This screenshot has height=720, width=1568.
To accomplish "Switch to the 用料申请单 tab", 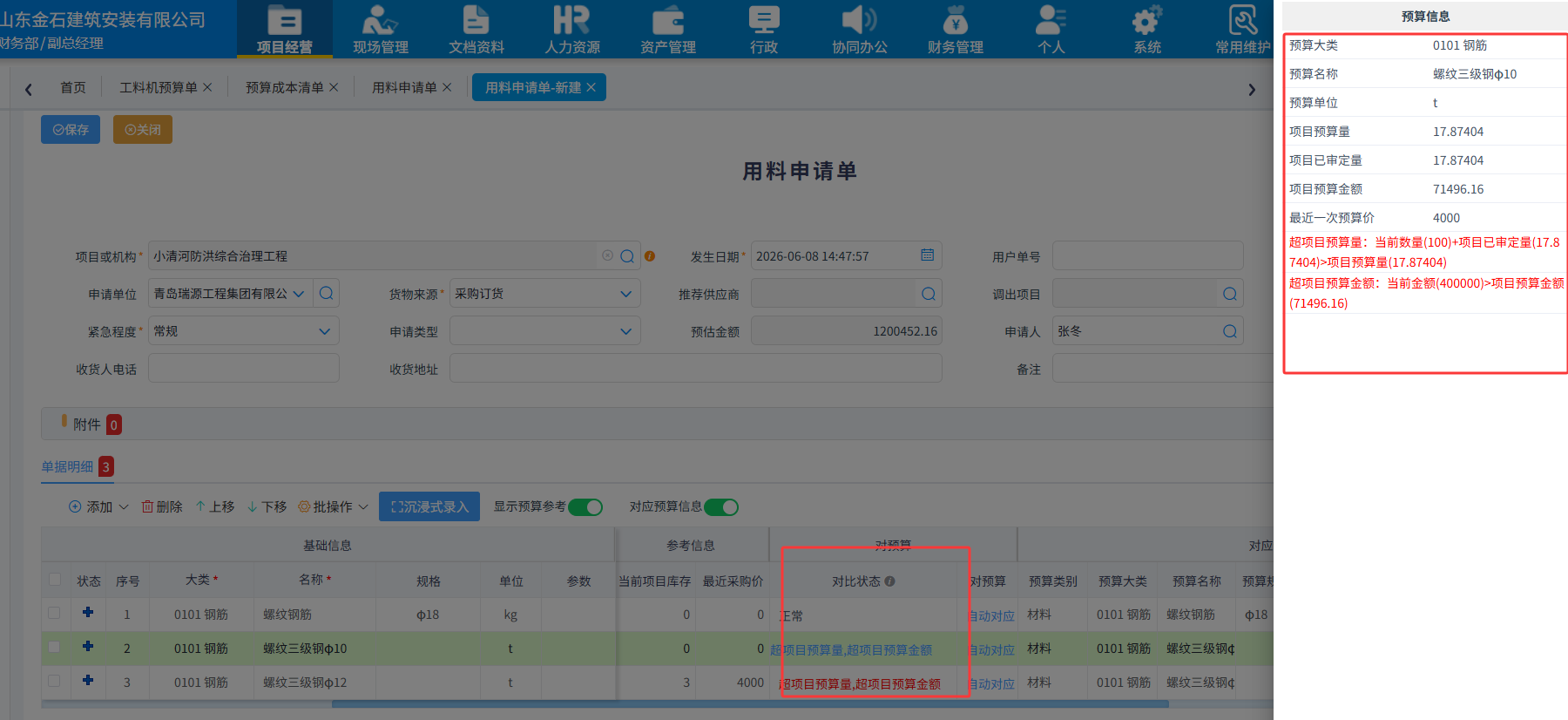I will pyautogui.click(x=404, y=87).
